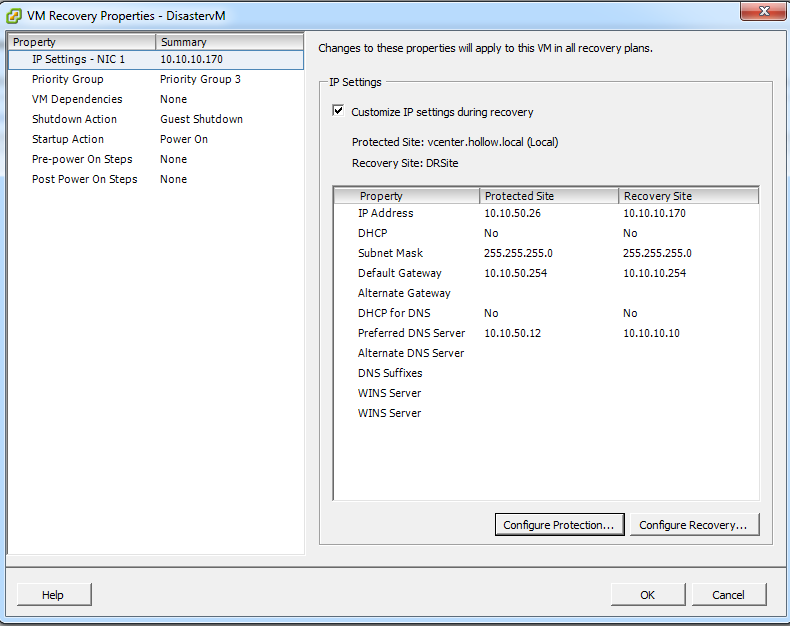Screen dimensions: 790x626
Task: Click the Configure Protection button
Action: (x=559, y=525)
